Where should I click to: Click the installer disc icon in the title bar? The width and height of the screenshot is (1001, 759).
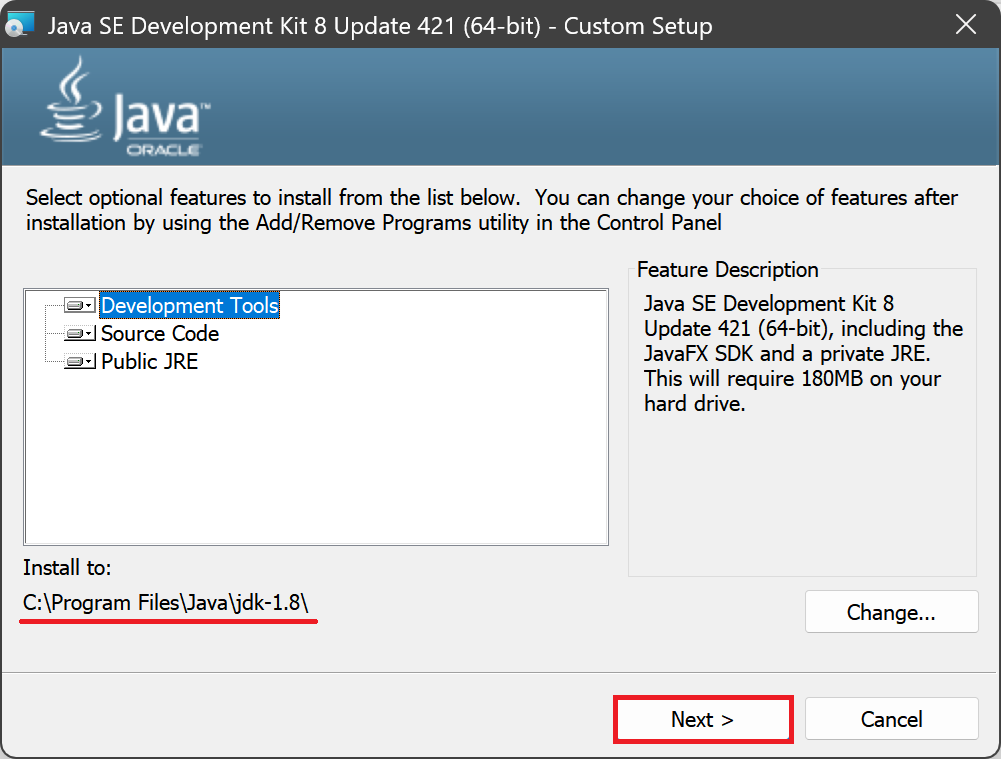pyautogui.click(x=21, y=23)
